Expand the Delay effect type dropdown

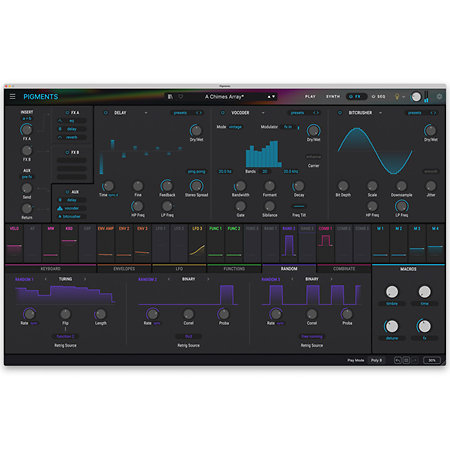pos(146,113)
